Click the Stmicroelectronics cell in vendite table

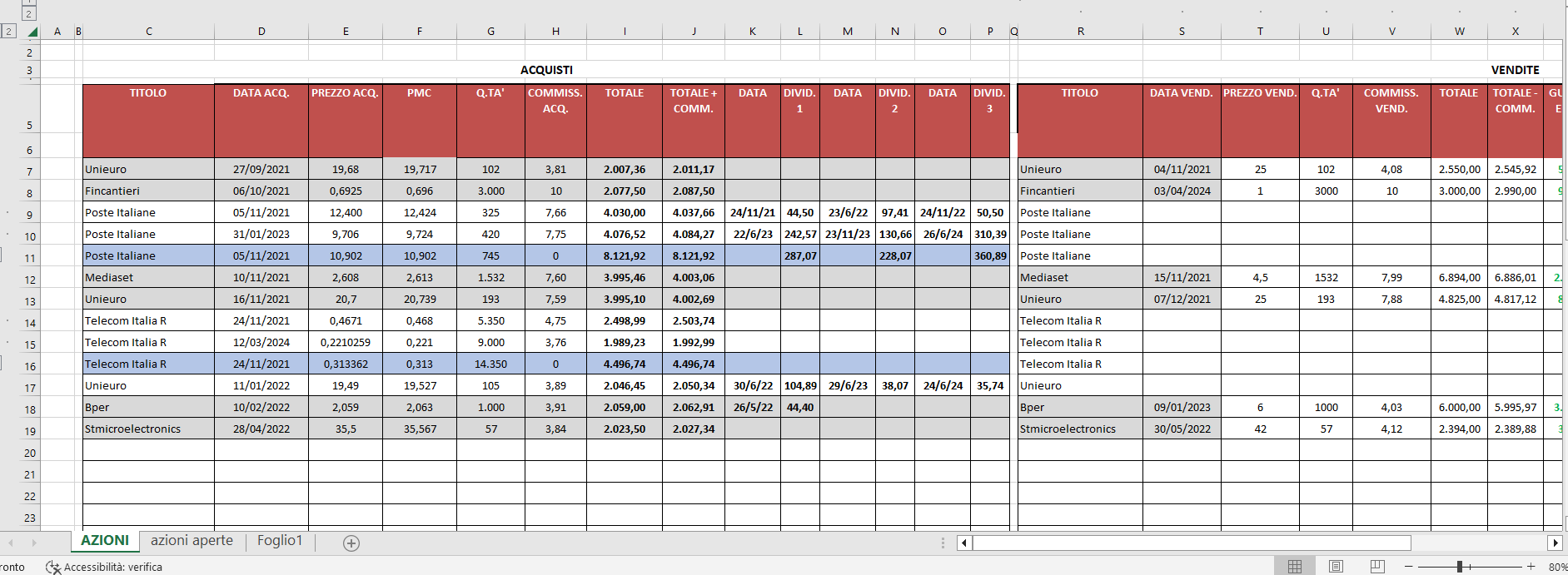[1080, 429]
